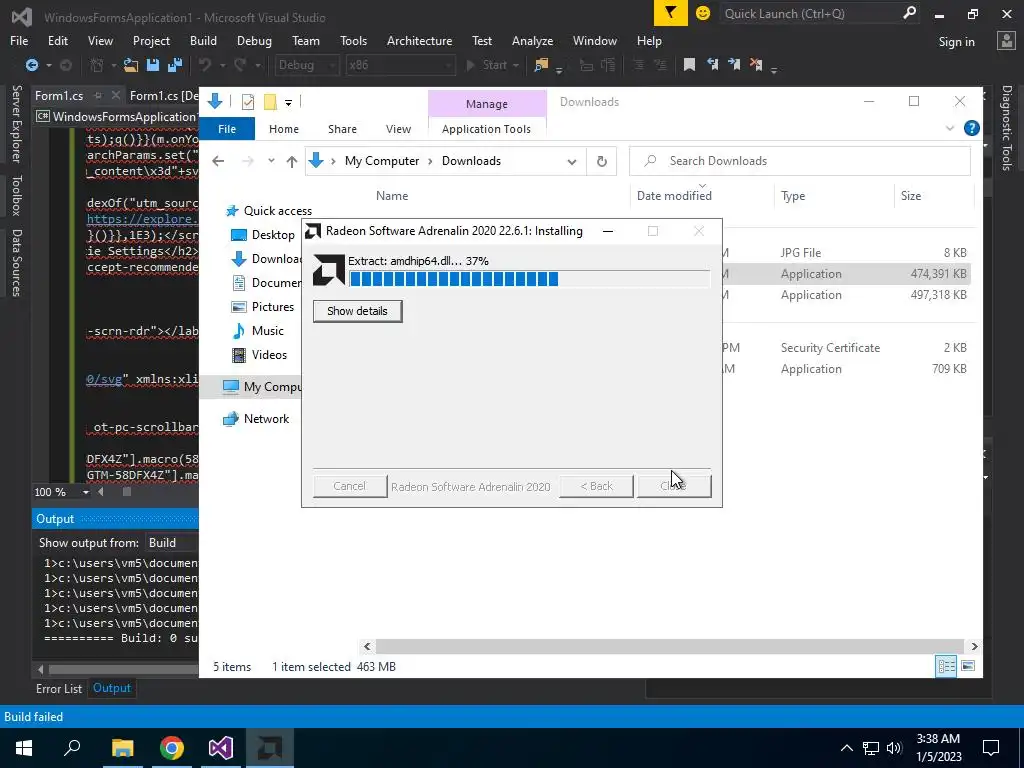
Task: Click in the Search Downloads field
Action: tap(799, 161)
